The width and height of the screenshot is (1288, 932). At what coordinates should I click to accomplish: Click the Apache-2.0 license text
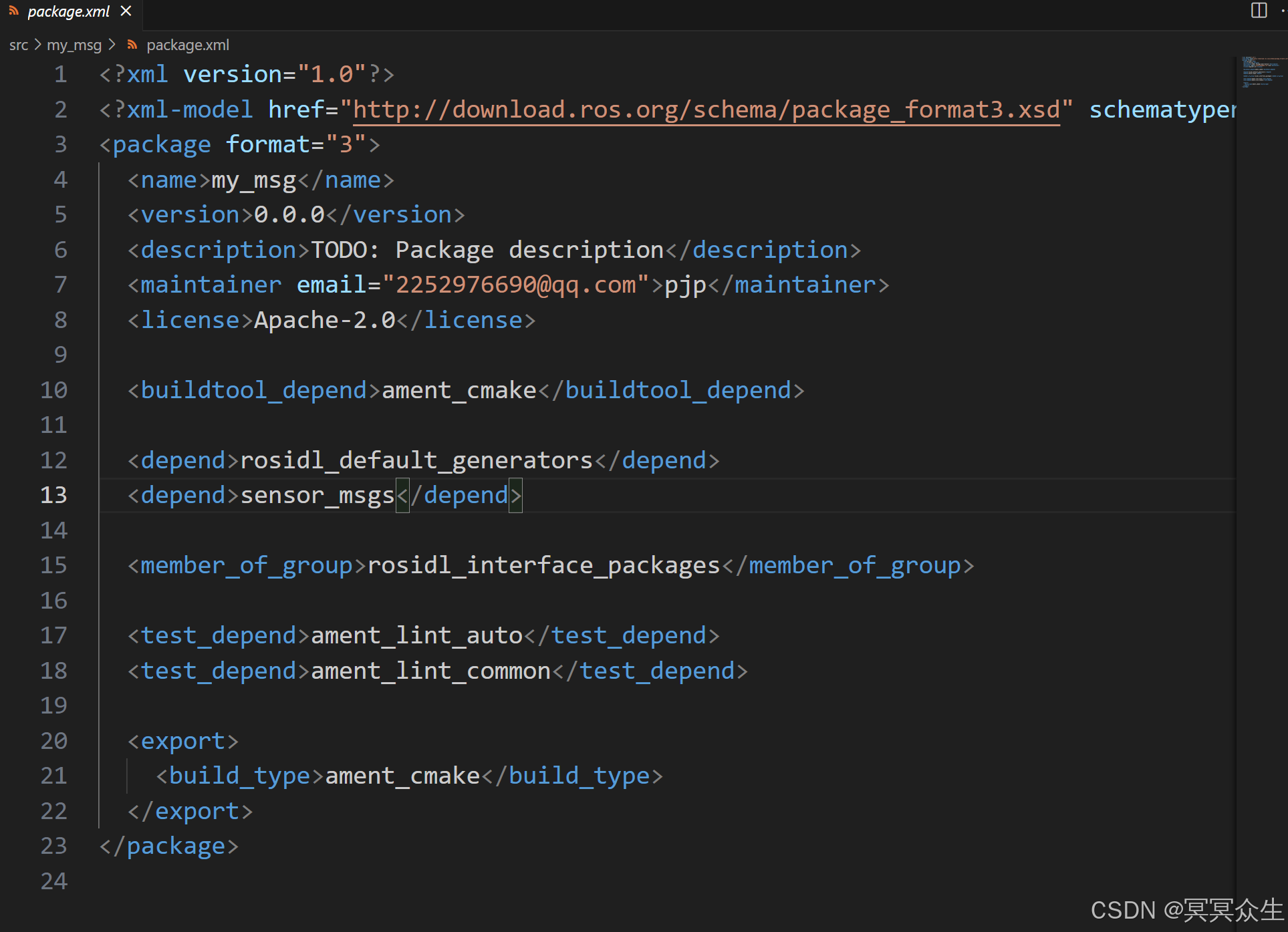(325, 320)
